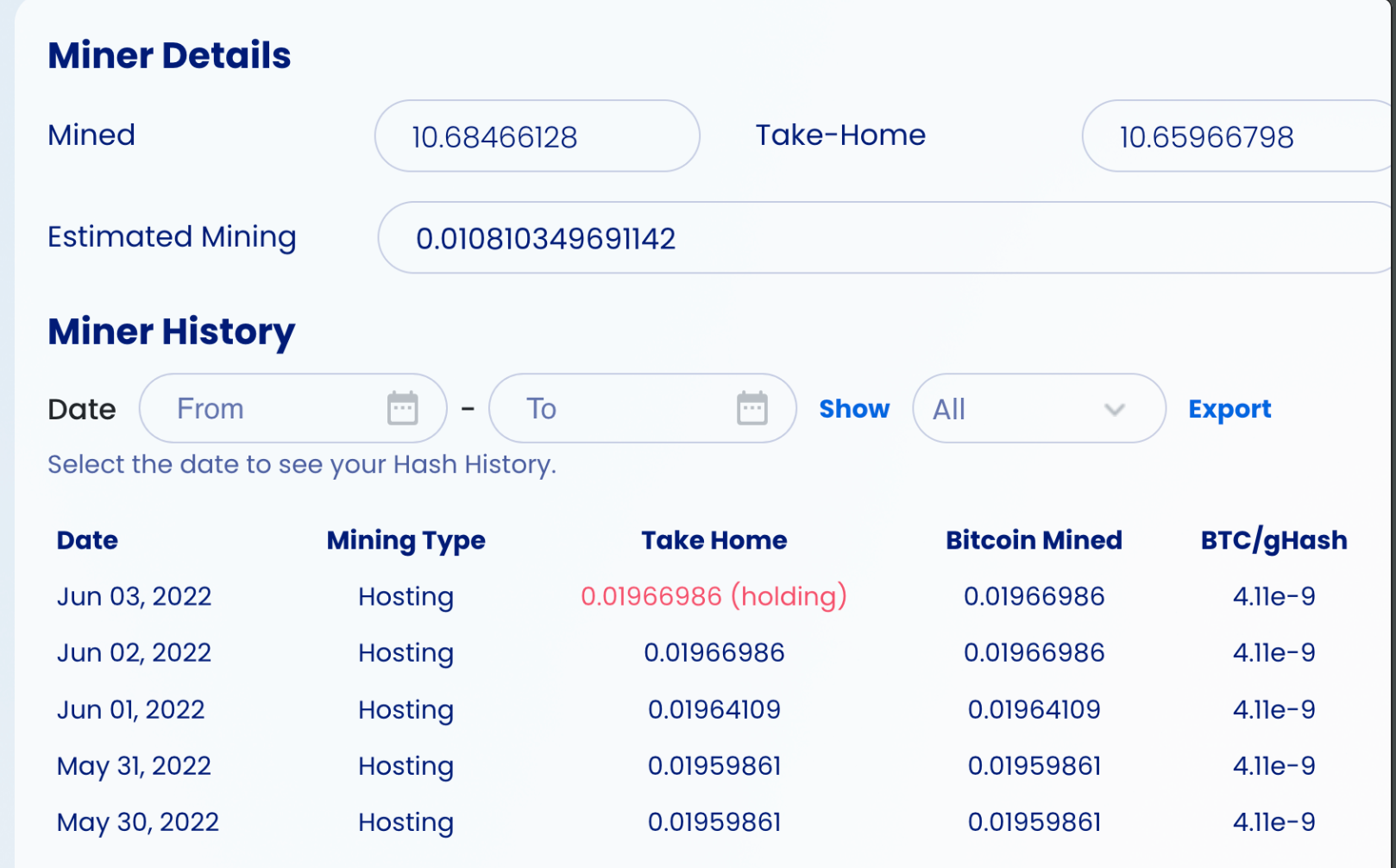Click the To date input
This screenshot has height=868, width=1396.
tap(604, 408)
